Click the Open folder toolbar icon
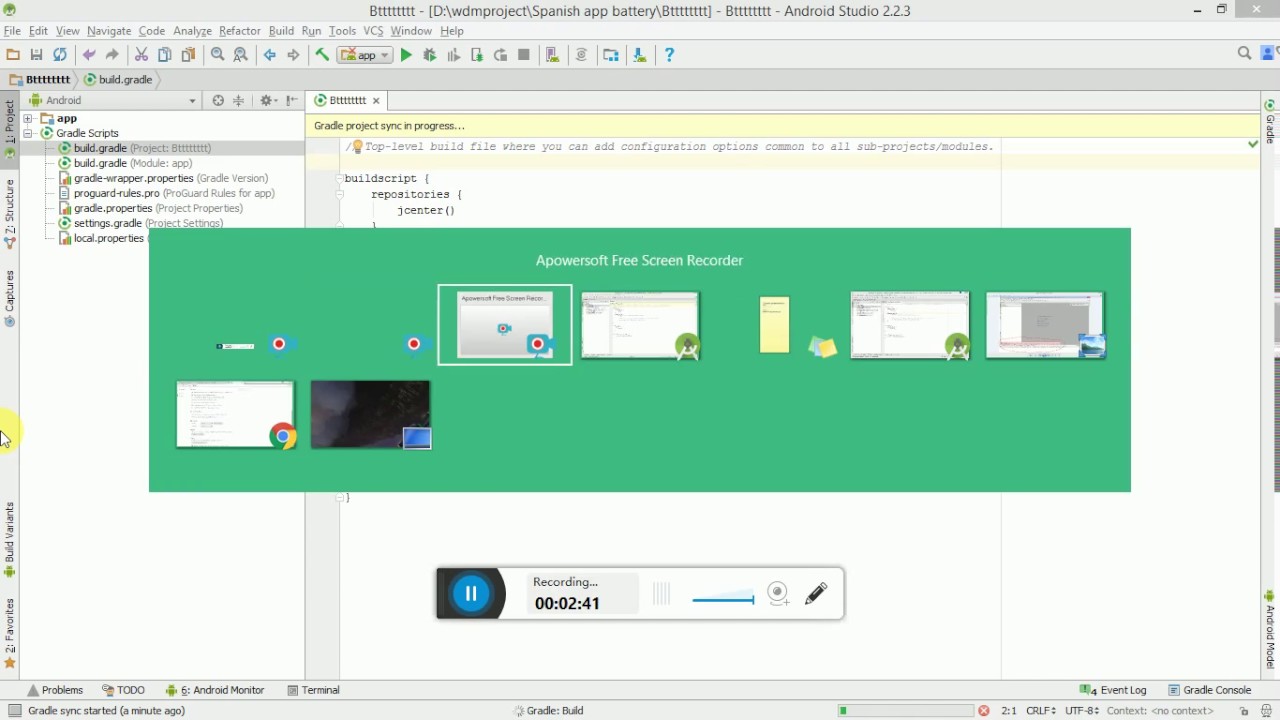Screen dimensions: 1280x720 (13, 55)
